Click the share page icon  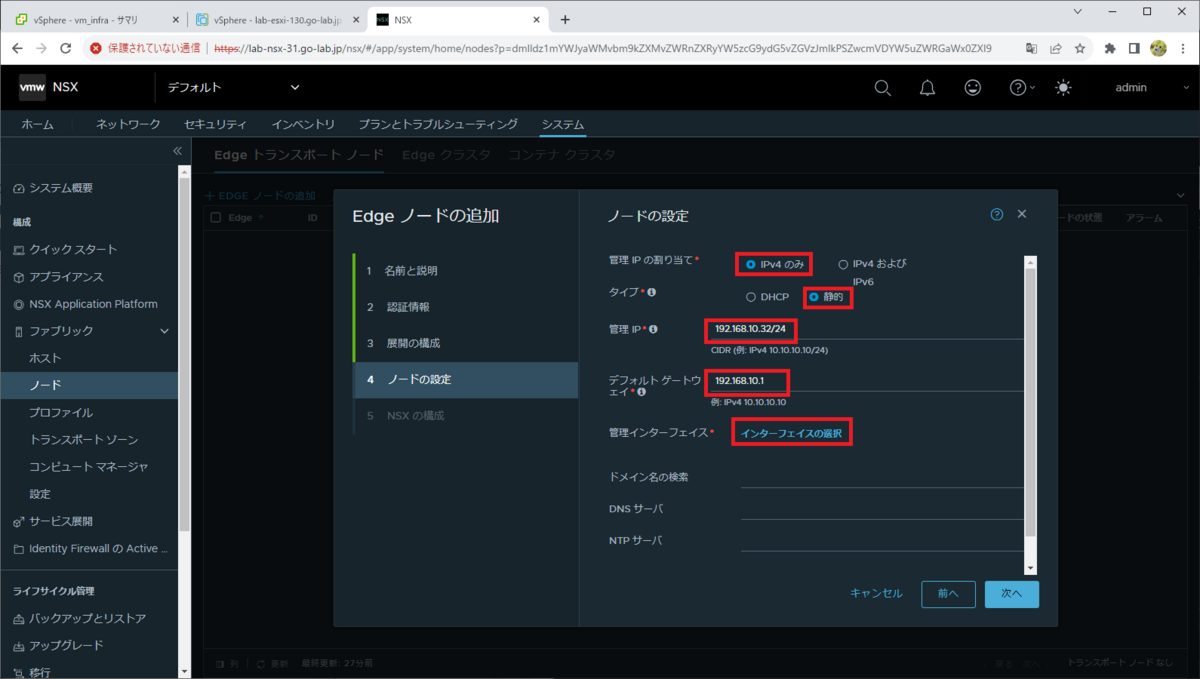click(1056, 48)
